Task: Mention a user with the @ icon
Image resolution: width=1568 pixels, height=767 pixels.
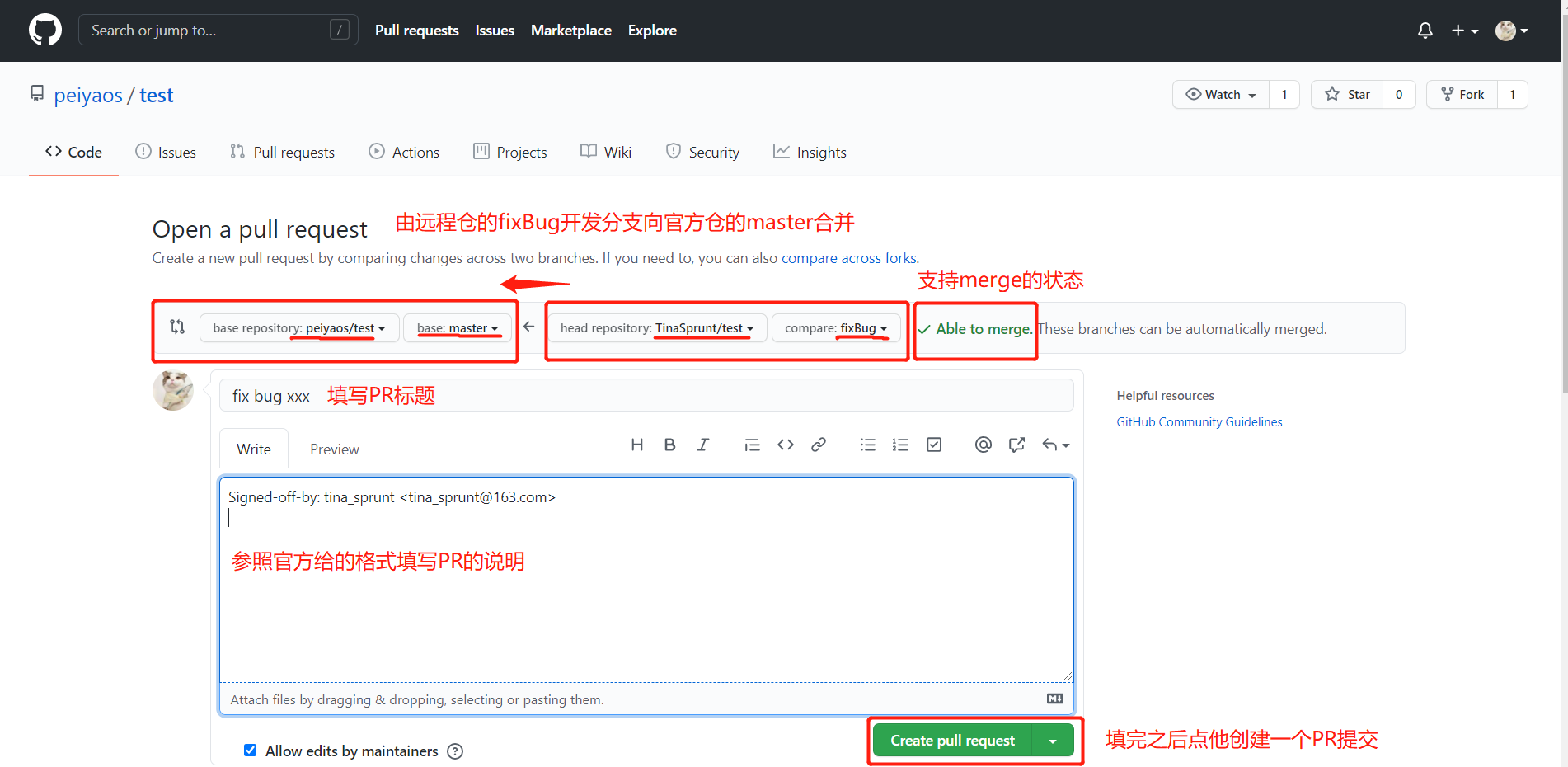Action: pos(983,445)
